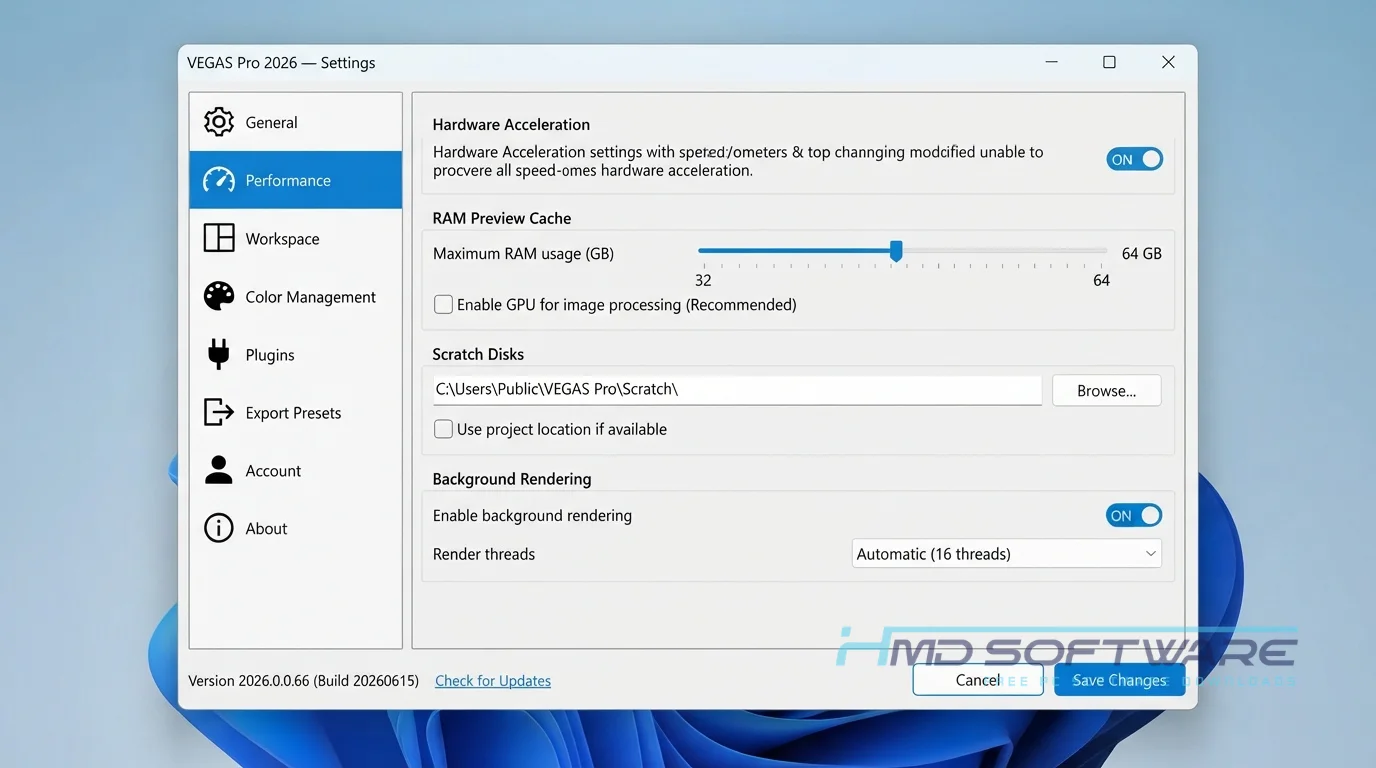1376x768 pixels.
Task: Click the Export Presets arrow icon
Action: coord(219,412)
